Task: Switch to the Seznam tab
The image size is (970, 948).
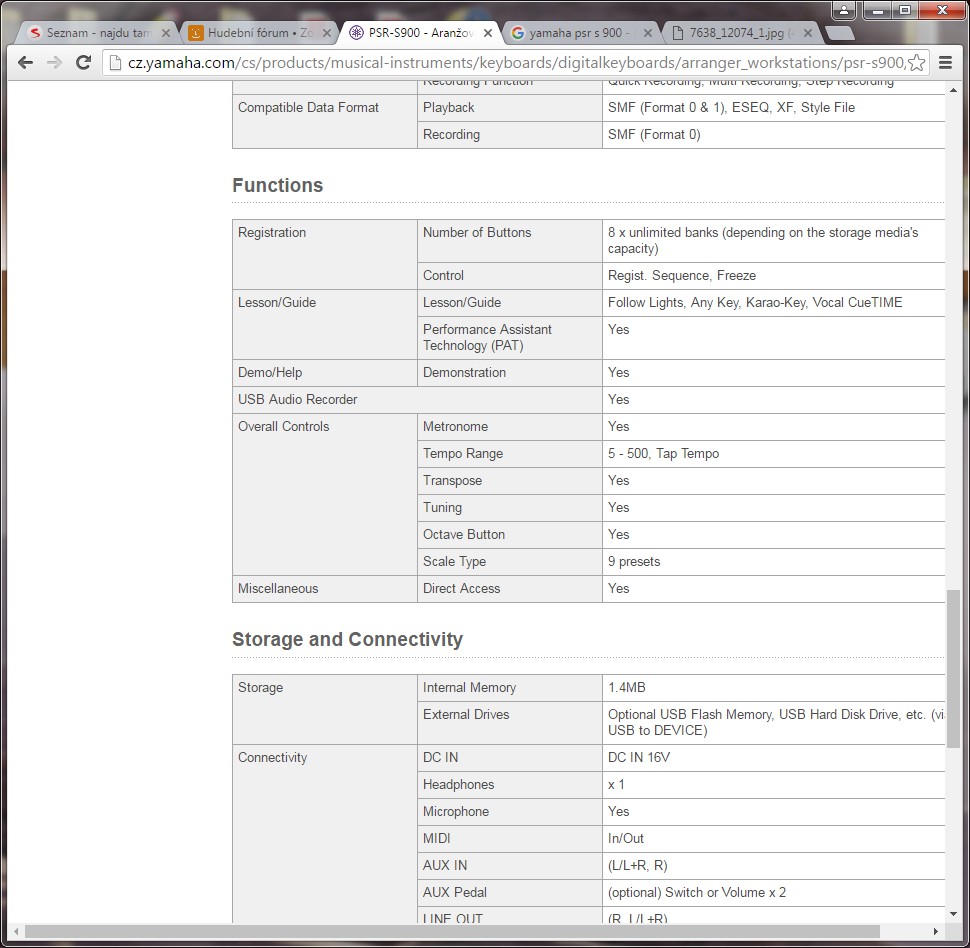Action: click(95, 33)
